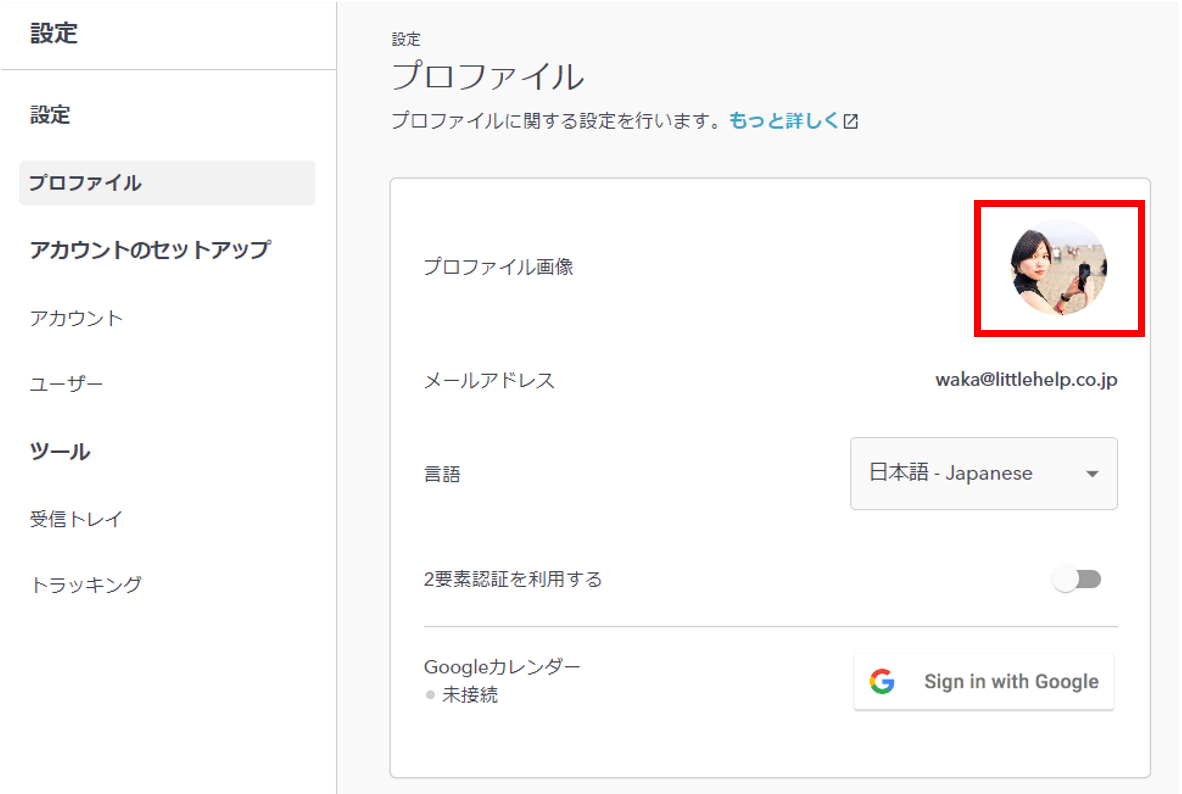Click the Google logo icon

tap(882, 682)
